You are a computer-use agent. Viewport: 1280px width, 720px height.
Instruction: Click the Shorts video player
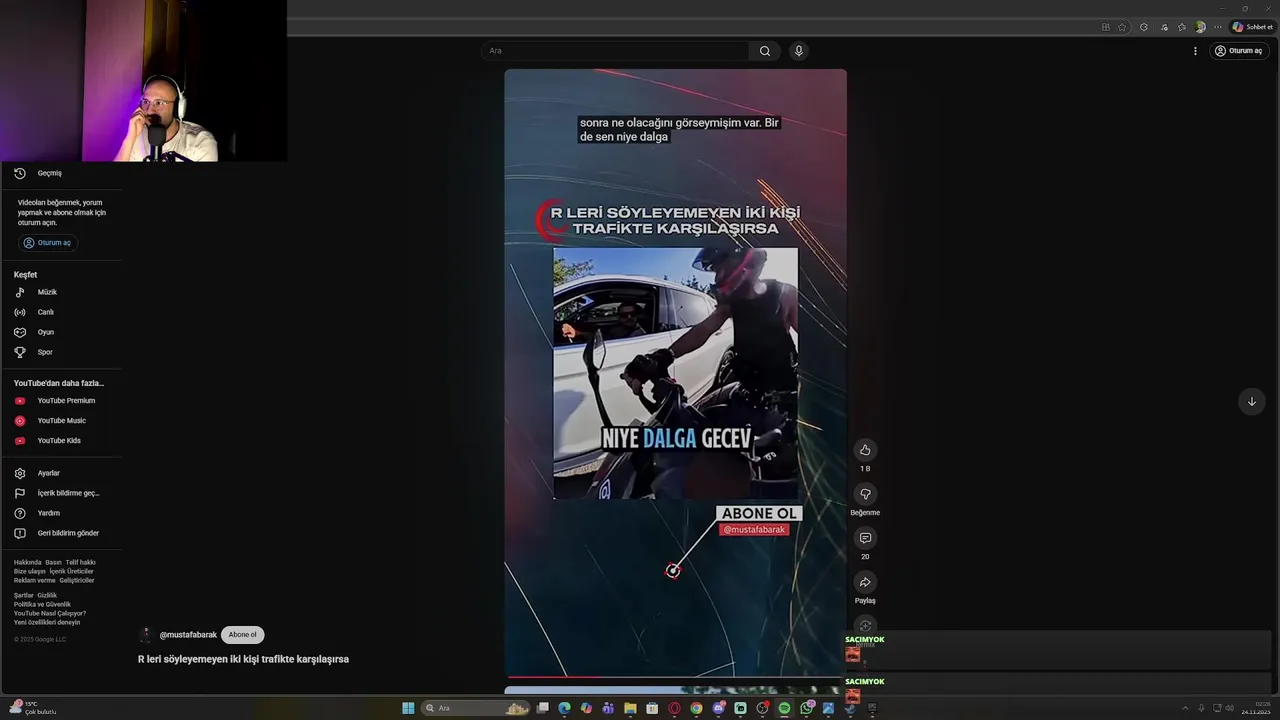point(675,372)
